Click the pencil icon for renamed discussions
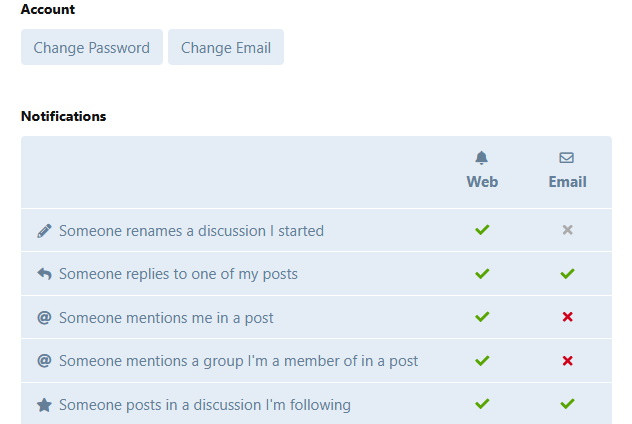 (44, 231)
